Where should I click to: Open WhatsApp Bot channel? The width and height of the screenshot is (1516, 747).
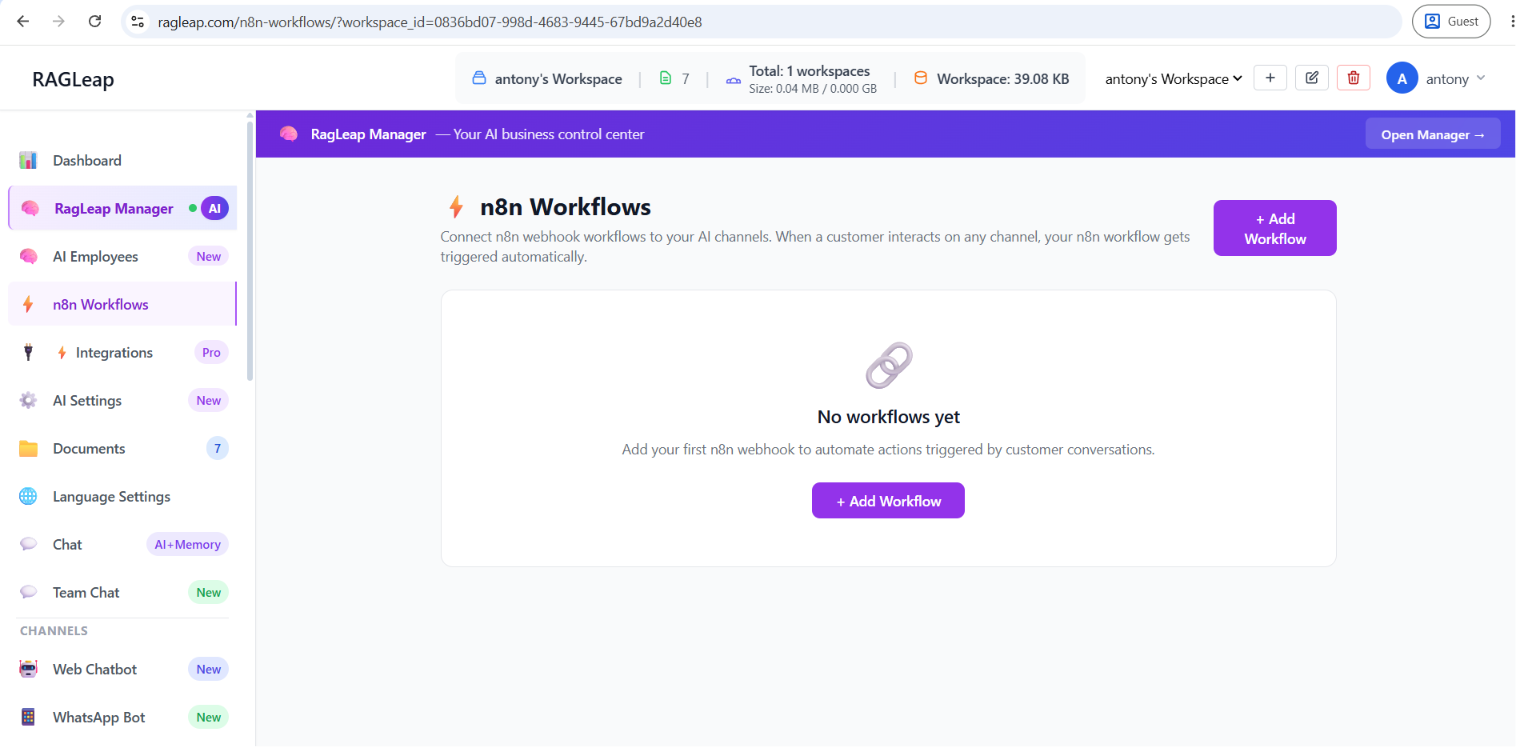point(123,717)
